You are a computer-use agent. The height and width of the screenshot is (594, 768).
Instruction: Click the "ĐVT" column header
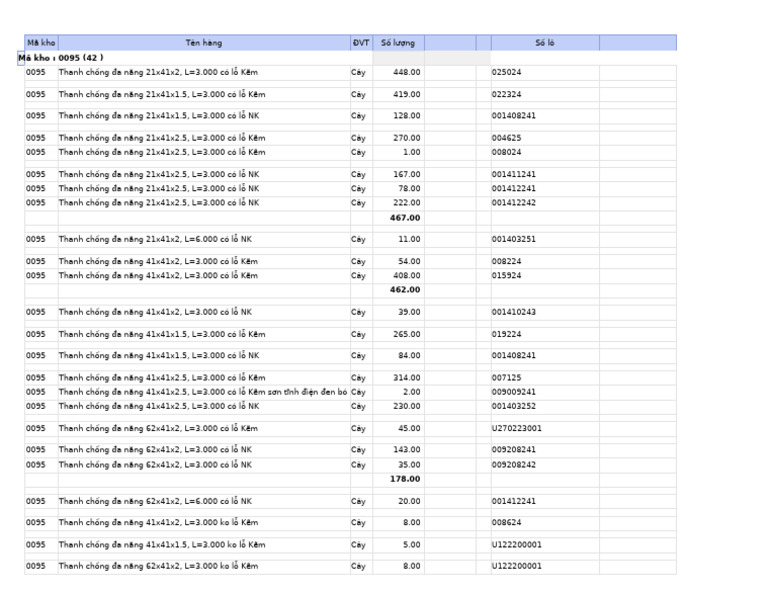tap(361, 43)
